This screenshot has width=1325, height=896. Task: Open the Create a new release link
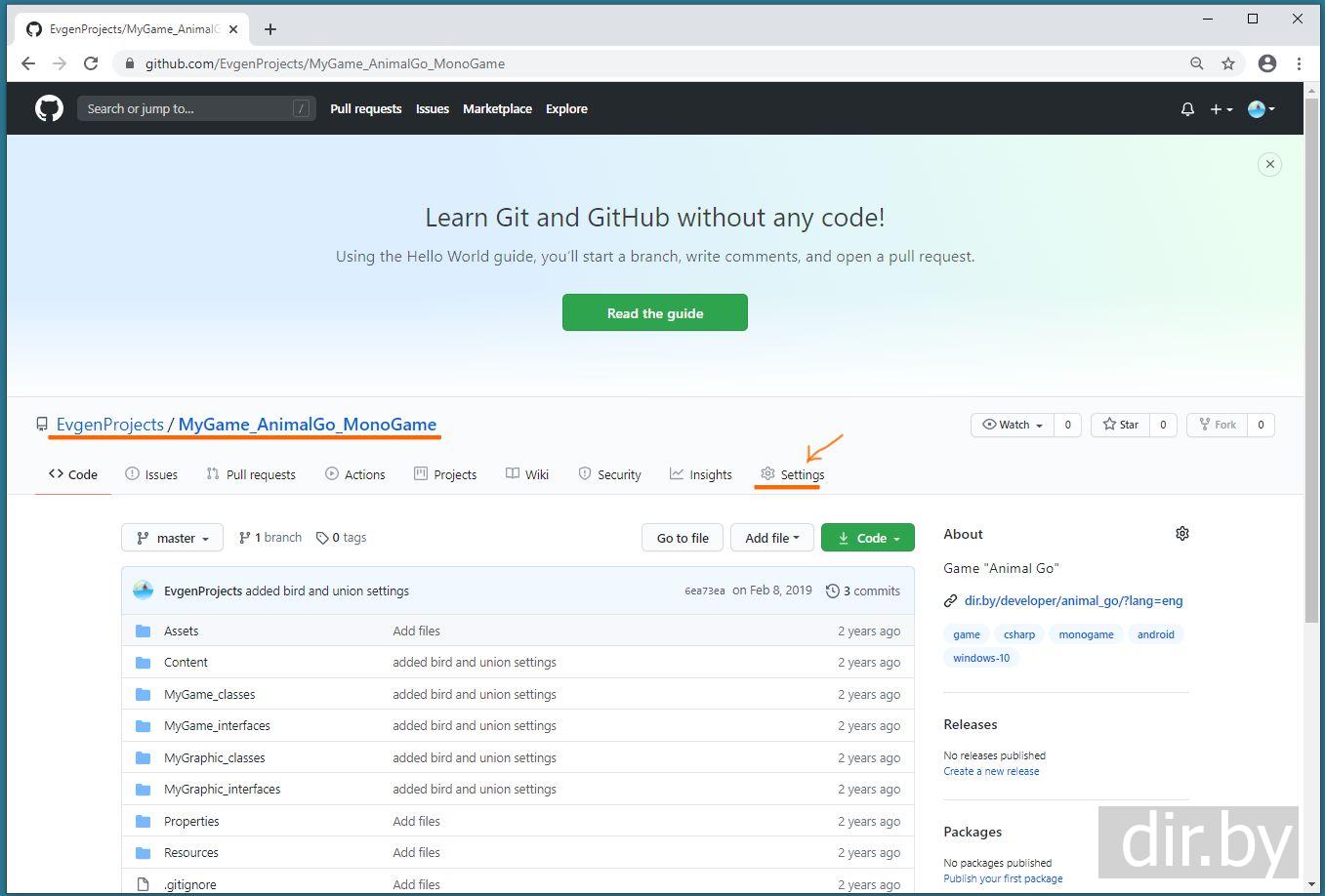click(x=991, y=771)
